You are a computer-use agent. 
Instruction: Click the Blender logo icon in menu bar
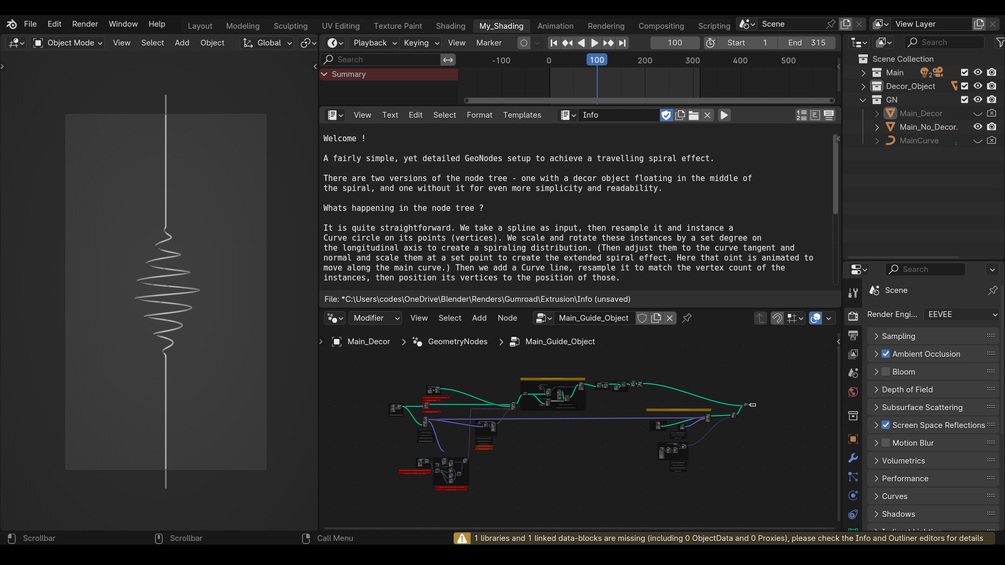point(12,24)
